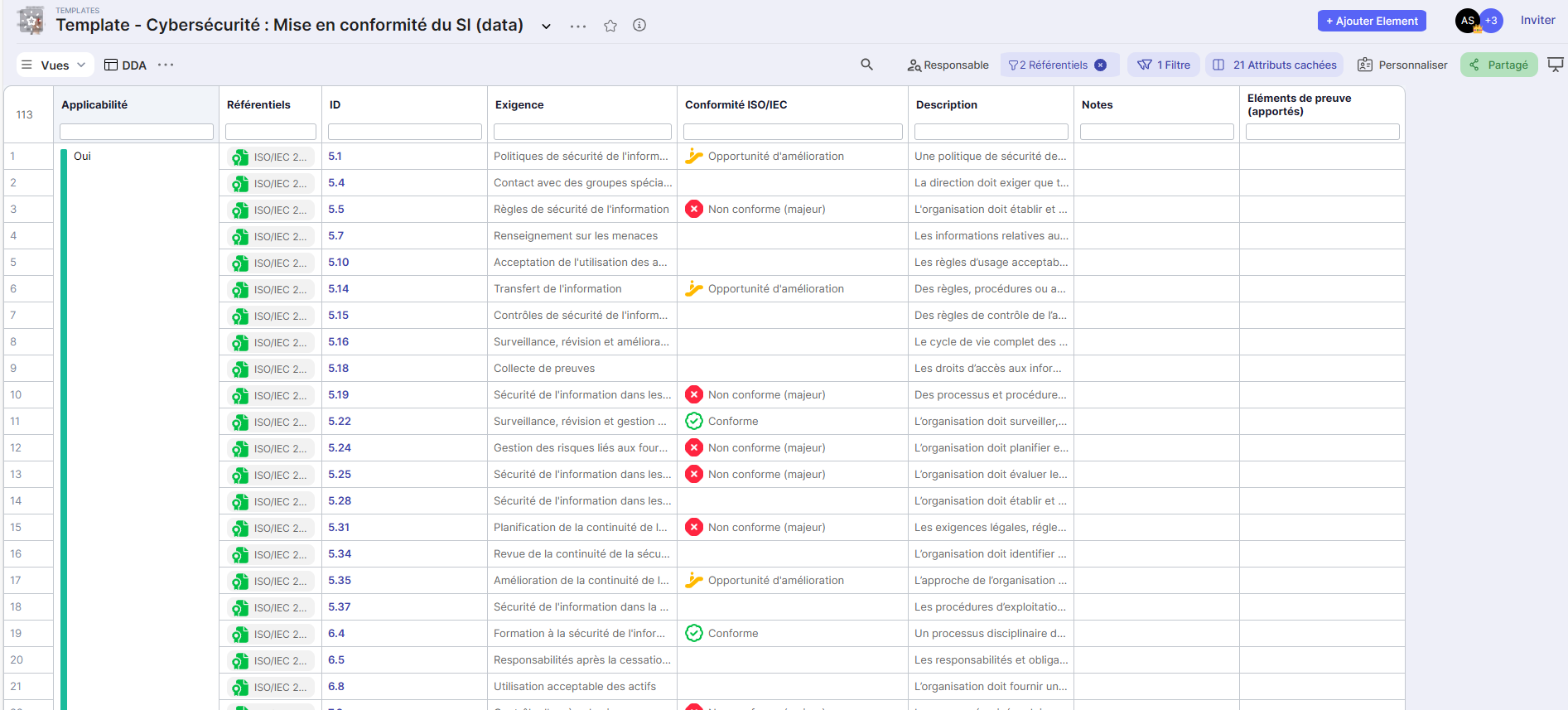Click the AS user avatar
The width and height of the screenshot is (1568, 710).
point(1467,21)
